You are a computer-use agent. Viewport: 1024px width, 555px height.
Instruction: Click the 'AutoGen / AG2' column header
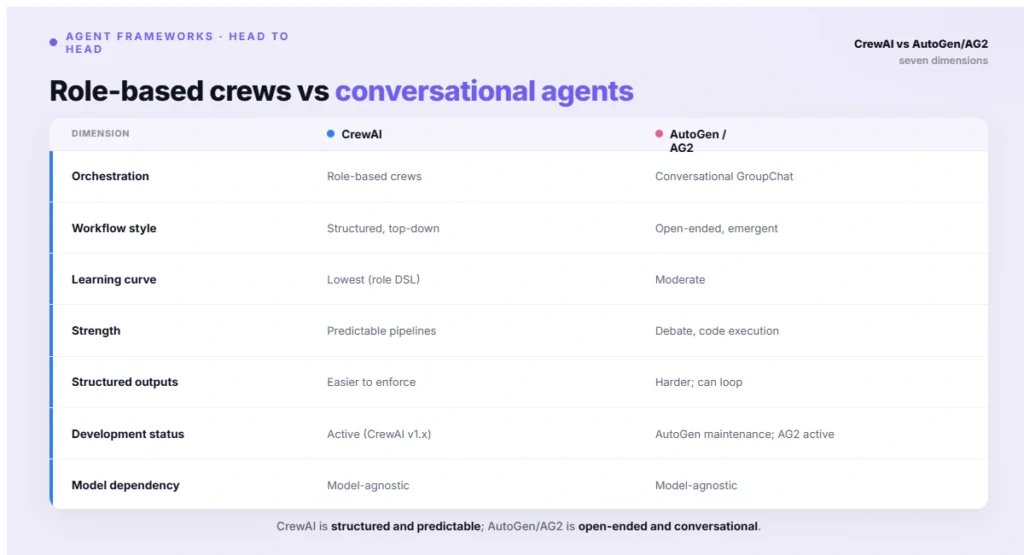[697, 140]
